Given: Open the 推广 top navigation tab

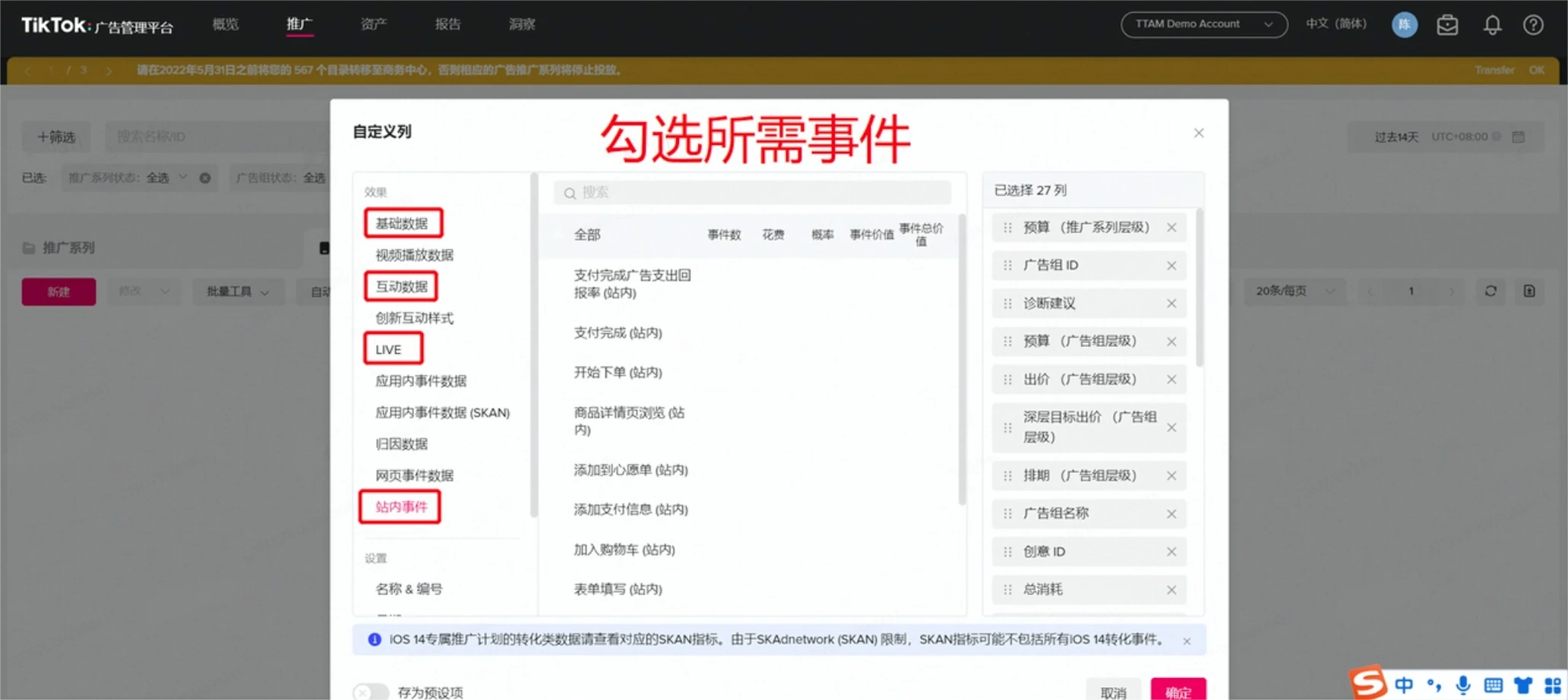Looking at the screenshot, I should [x=299, y=24].
